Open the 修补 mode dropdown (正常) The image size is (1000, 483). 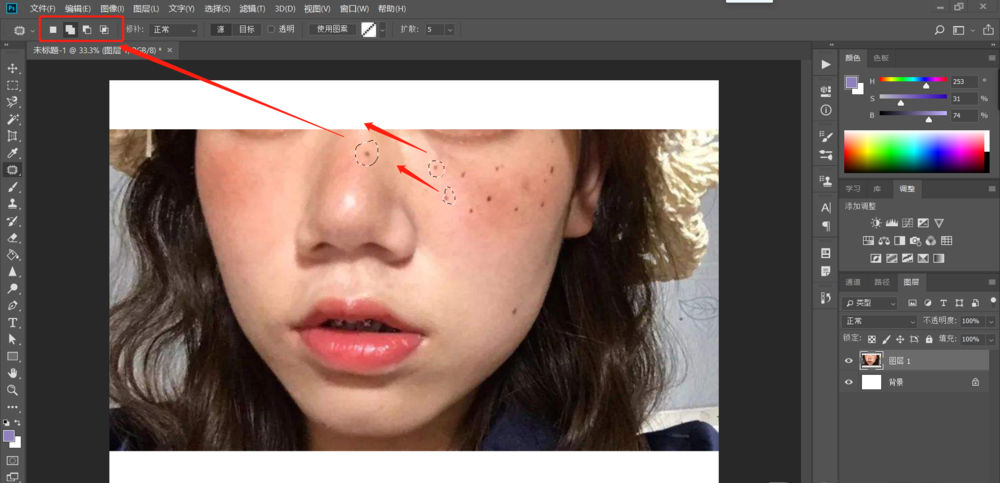pyautogui.click(x=174, y=30)
